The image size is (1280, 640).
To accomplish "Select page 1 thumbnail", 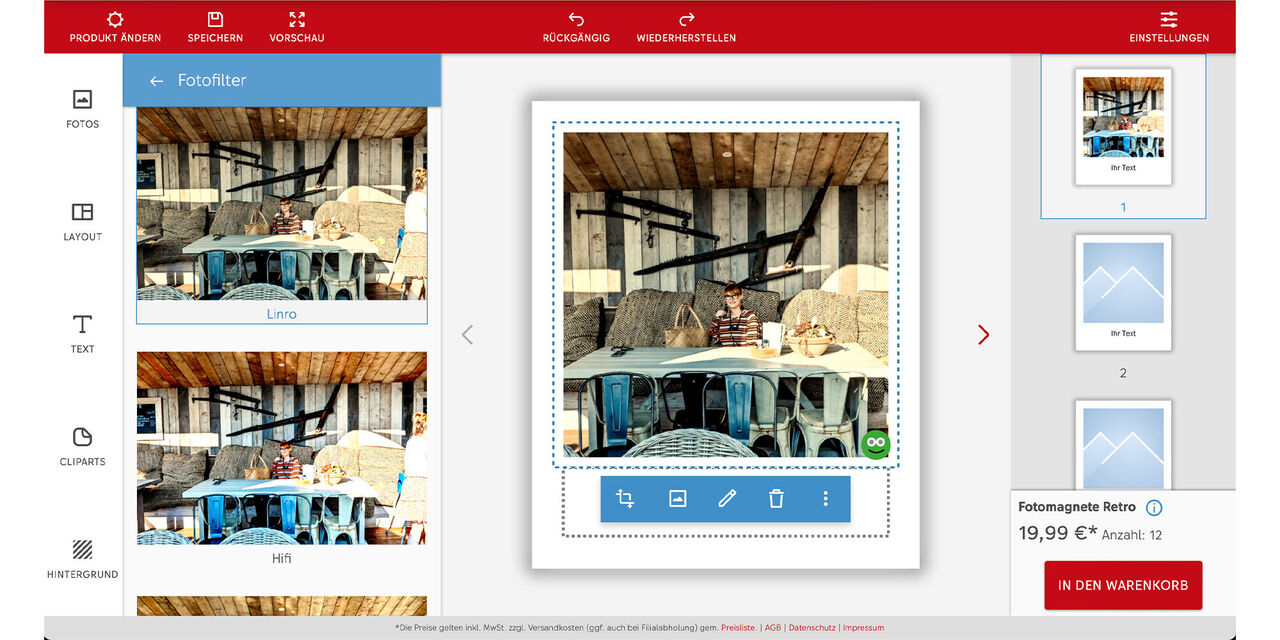I will (1123, 127).
